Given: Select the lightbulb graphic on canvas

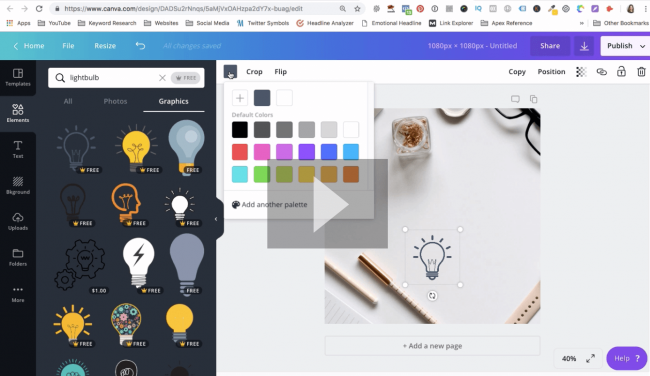Looking at the screenshot, I should click(x=432, y=257).
